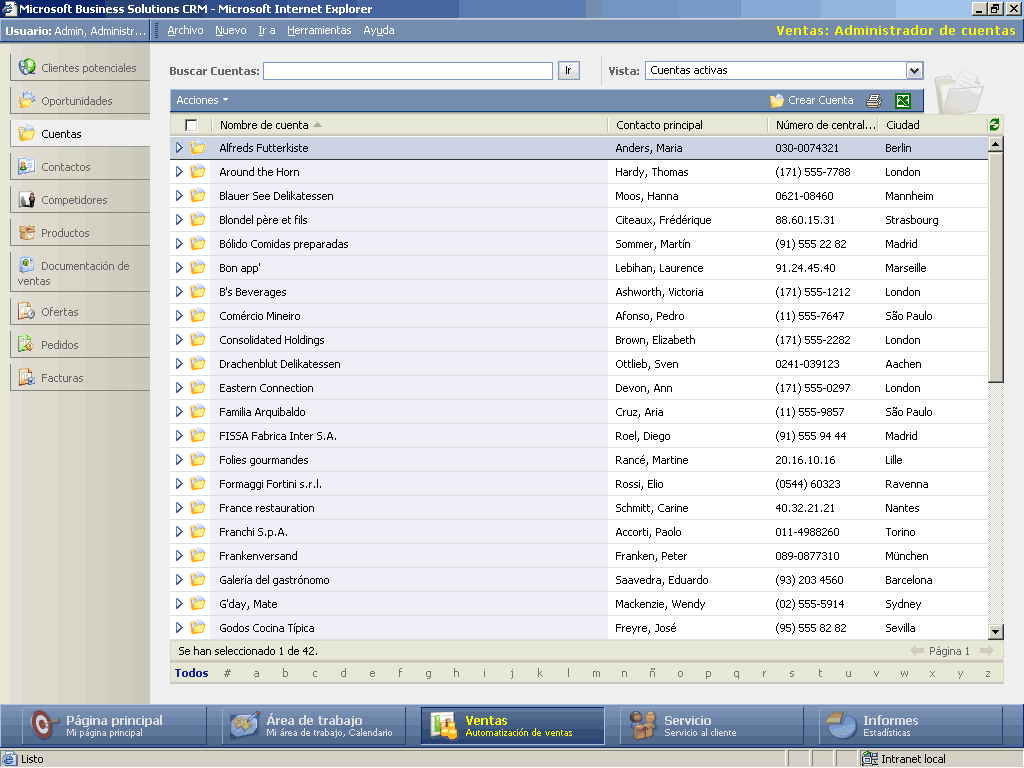Image resolution: width=1024 pixels, height=768 pixels.
Task: Expand the Blondel père et fils row
Action: pyautogui.click(x=179, y=220)
